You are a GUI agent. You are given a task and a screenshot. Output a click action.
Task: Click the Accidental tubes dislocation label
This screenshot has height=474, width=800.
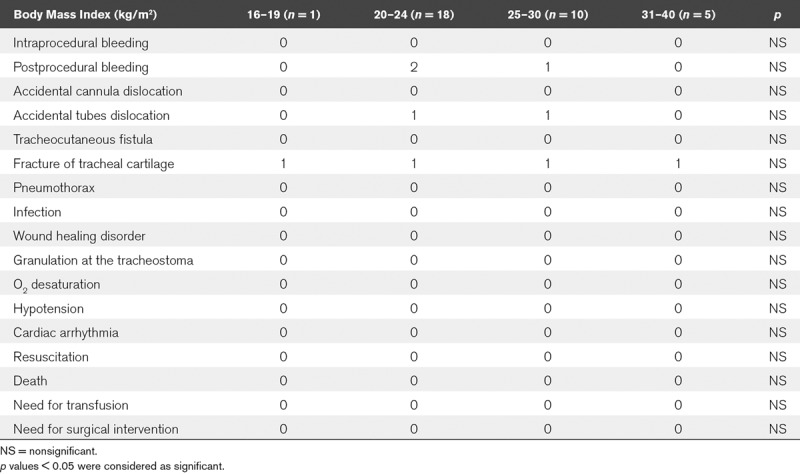91,116
